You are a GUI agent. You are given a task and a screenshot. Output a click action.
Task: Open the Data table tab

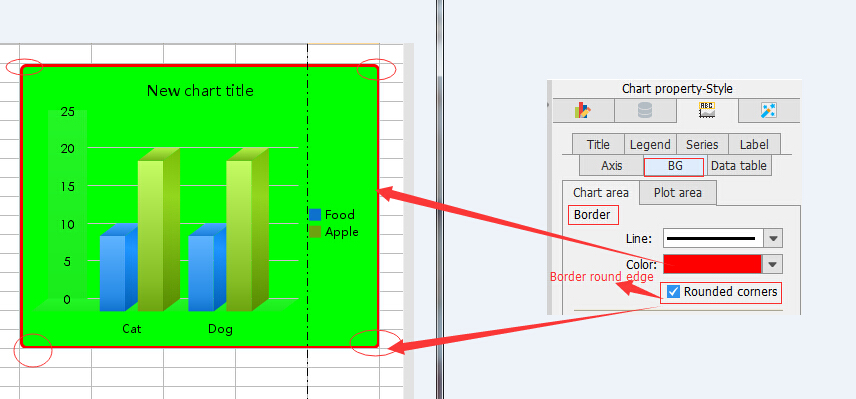(739, 166)
